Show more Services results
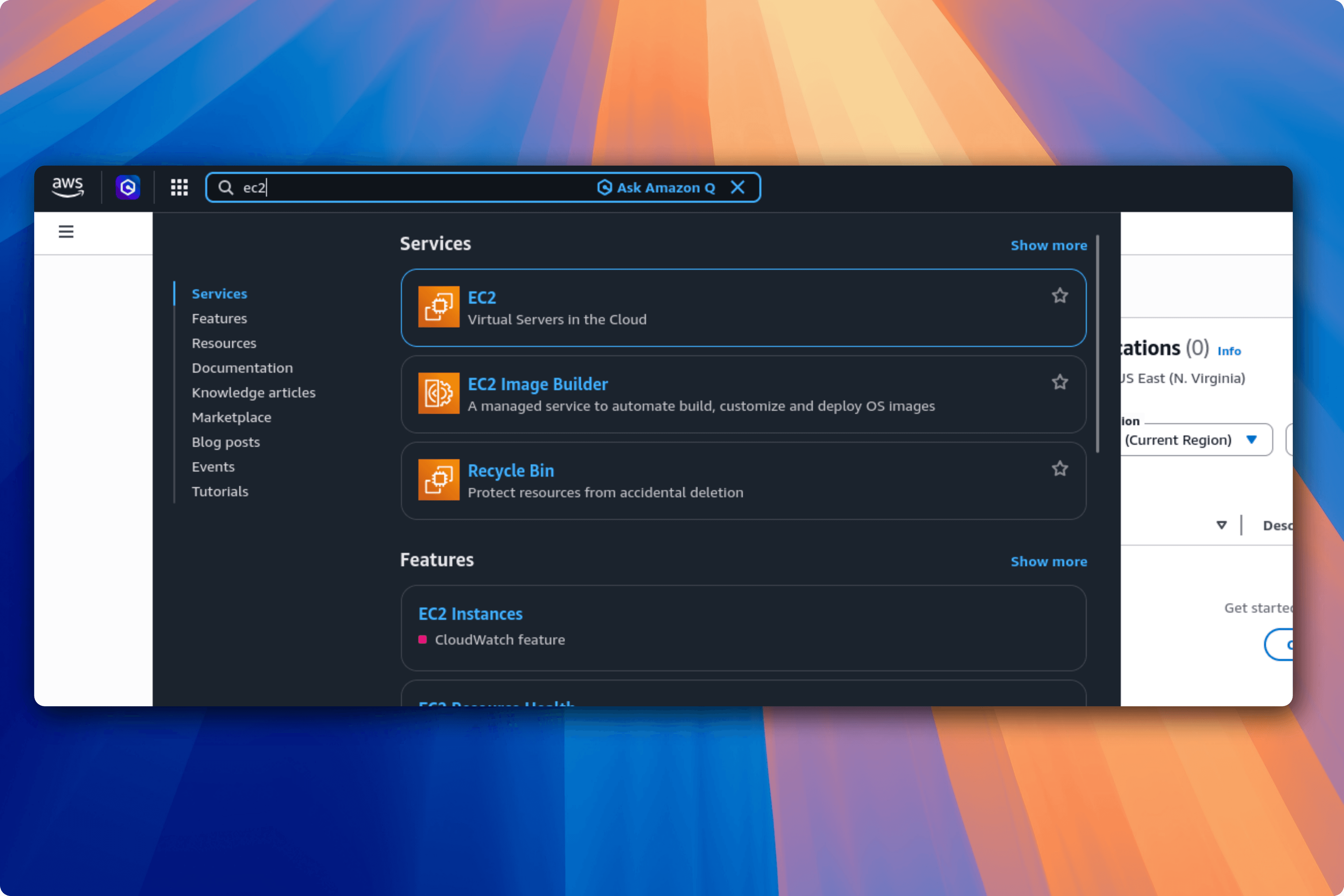The image size is (1344, 896). (1049, 245)
